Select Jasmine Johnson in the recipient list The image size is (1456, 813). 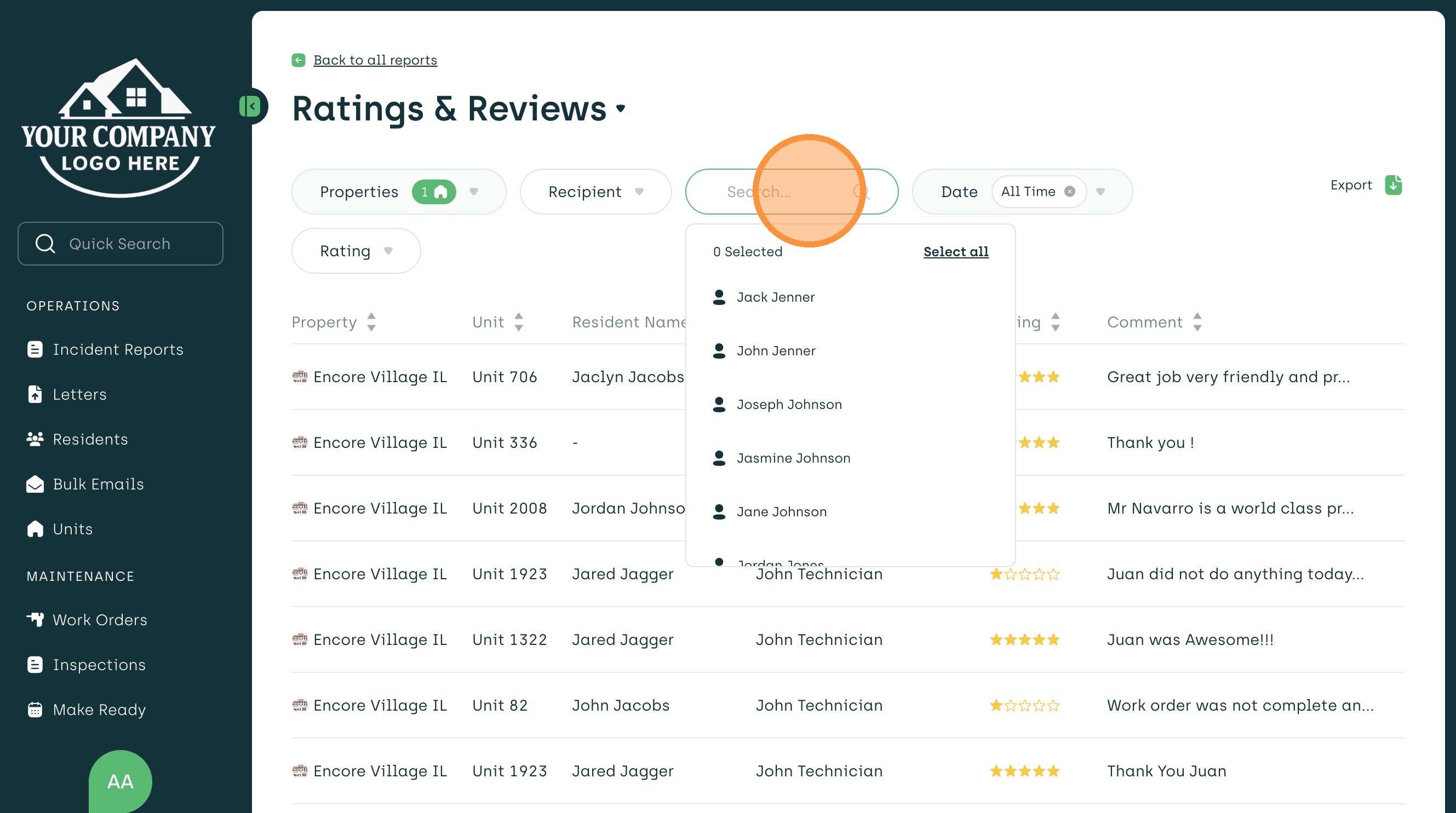[793, 458]
